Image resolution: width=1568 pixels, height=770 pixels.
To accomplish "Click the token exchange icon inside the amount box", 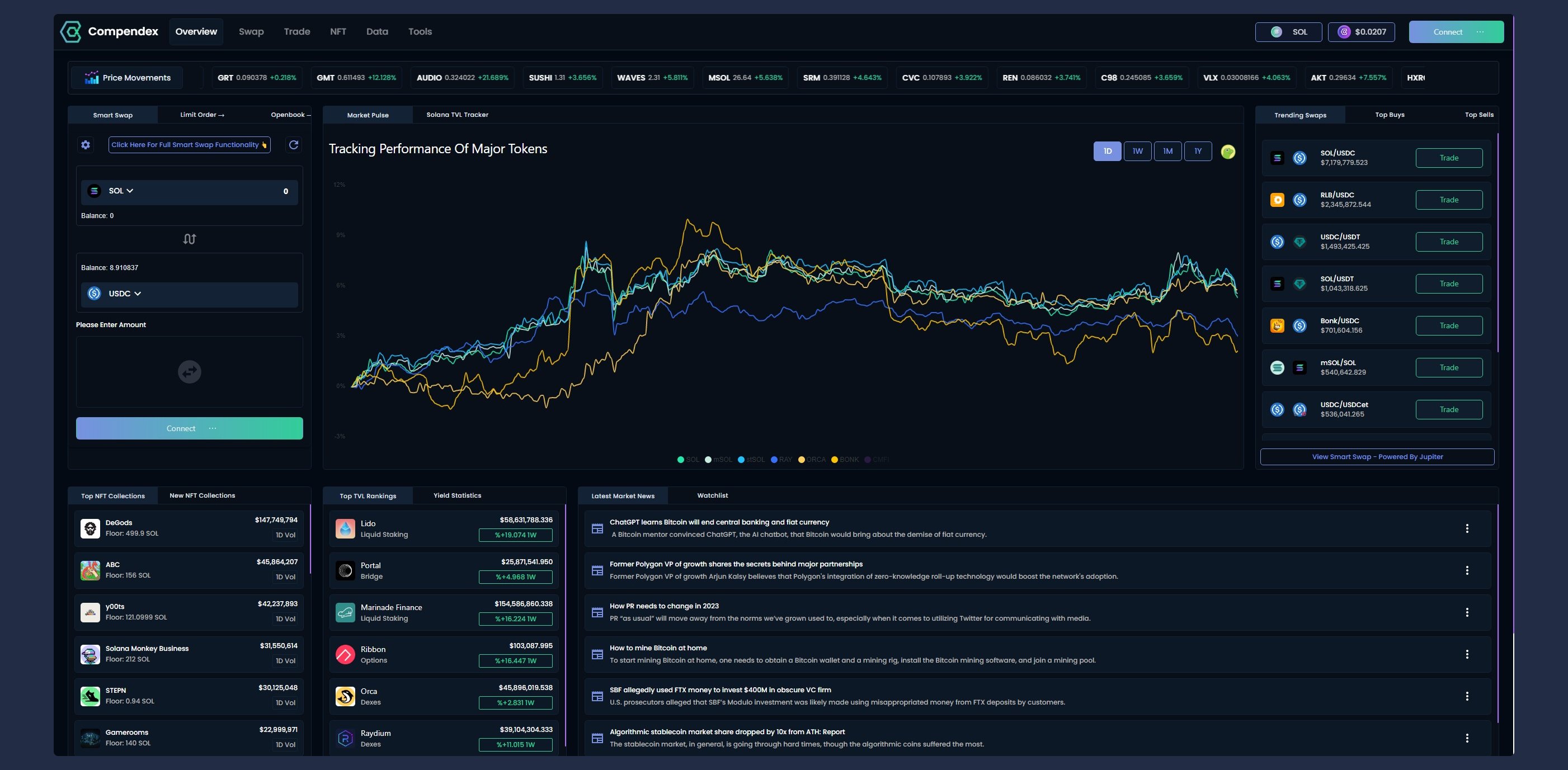I will tap(189, 371).
